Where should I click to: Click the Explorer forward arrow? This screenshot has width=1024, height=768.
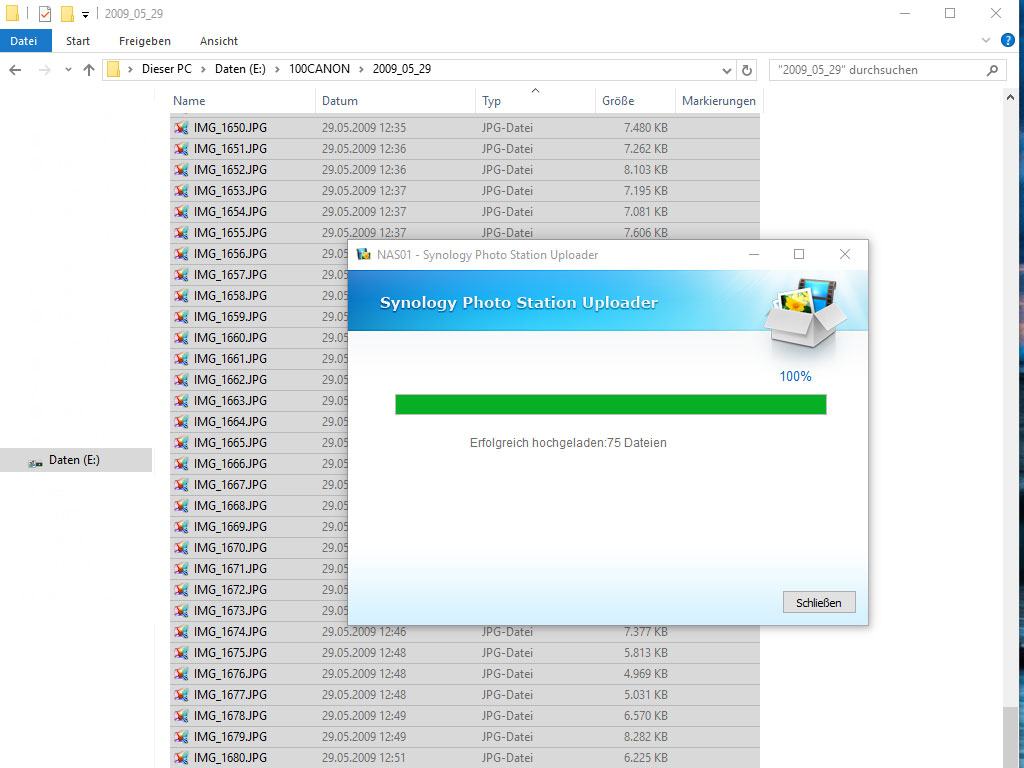coord(44,70)
